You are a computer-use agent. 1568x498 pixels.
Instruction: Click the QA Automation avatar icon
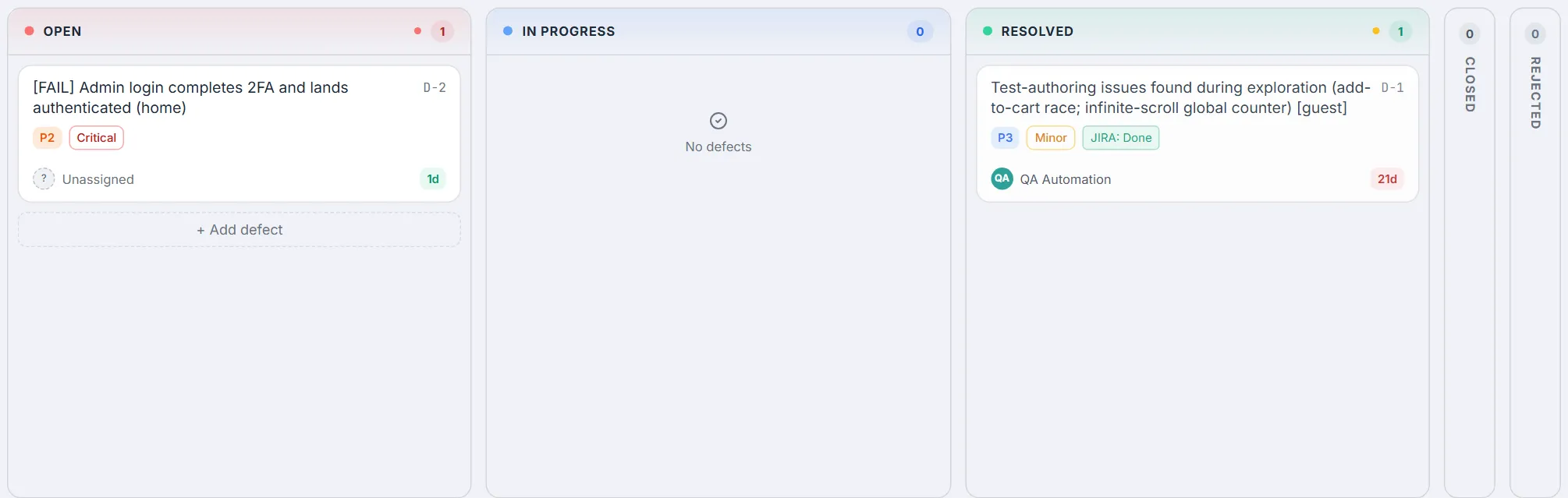coord(1002,178)
